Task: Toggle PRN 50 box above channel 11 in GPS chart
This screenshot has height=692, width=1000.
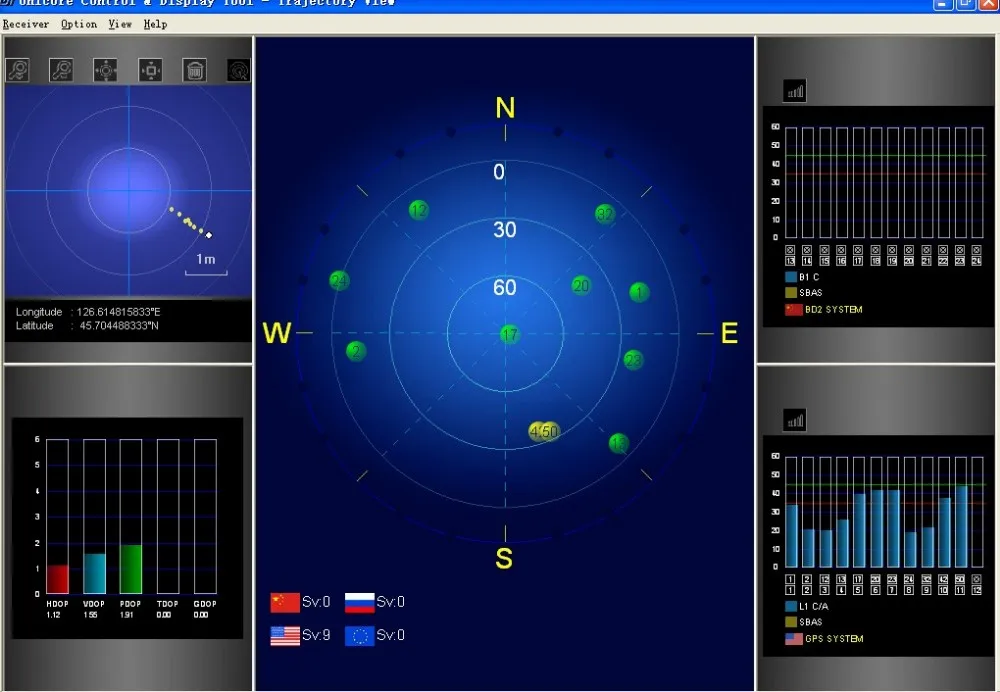Action: point(960,579)
